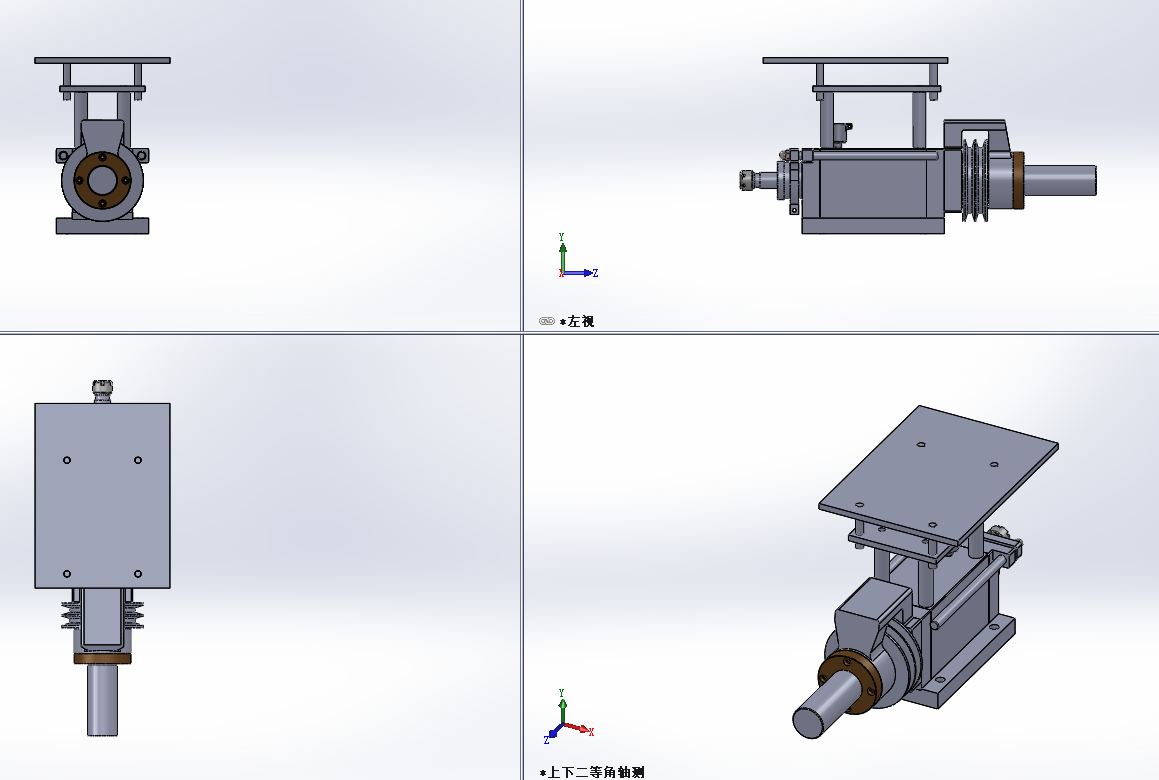Image resolution: width=1159 pixels, height=780 pixels.
Task: Select the output shaft in the side view
Action: [x=1060, y=181]
